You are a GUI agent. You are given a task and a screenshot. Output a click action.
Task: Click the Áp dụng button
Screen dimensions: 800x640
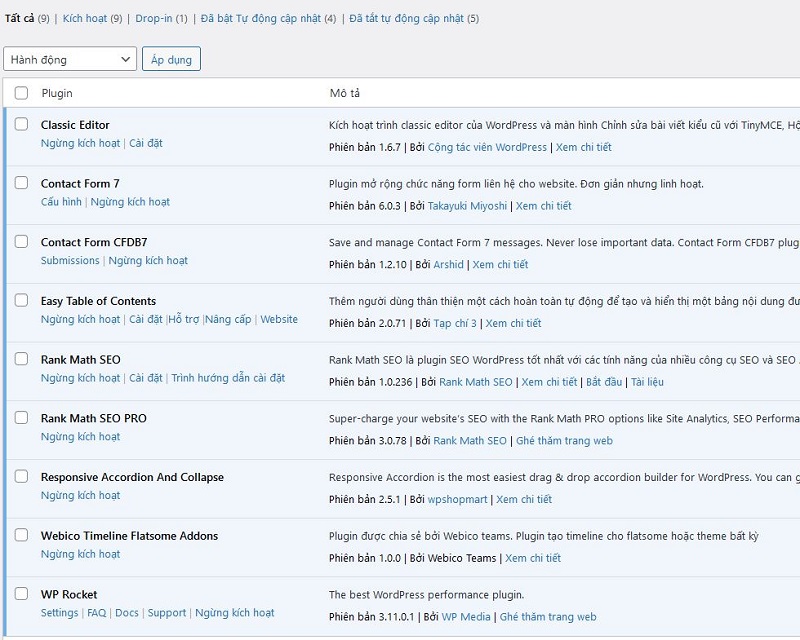(171, 59)
